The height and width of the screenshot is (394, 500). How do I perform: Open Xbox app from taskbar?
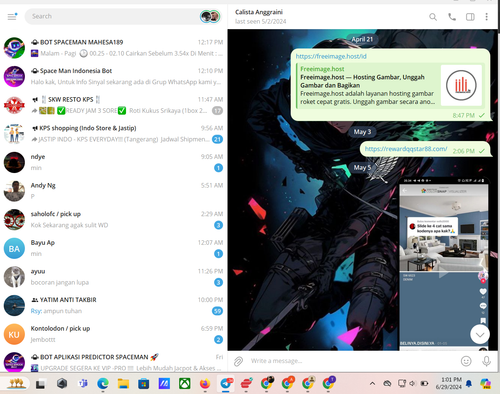tap(184, 384)
